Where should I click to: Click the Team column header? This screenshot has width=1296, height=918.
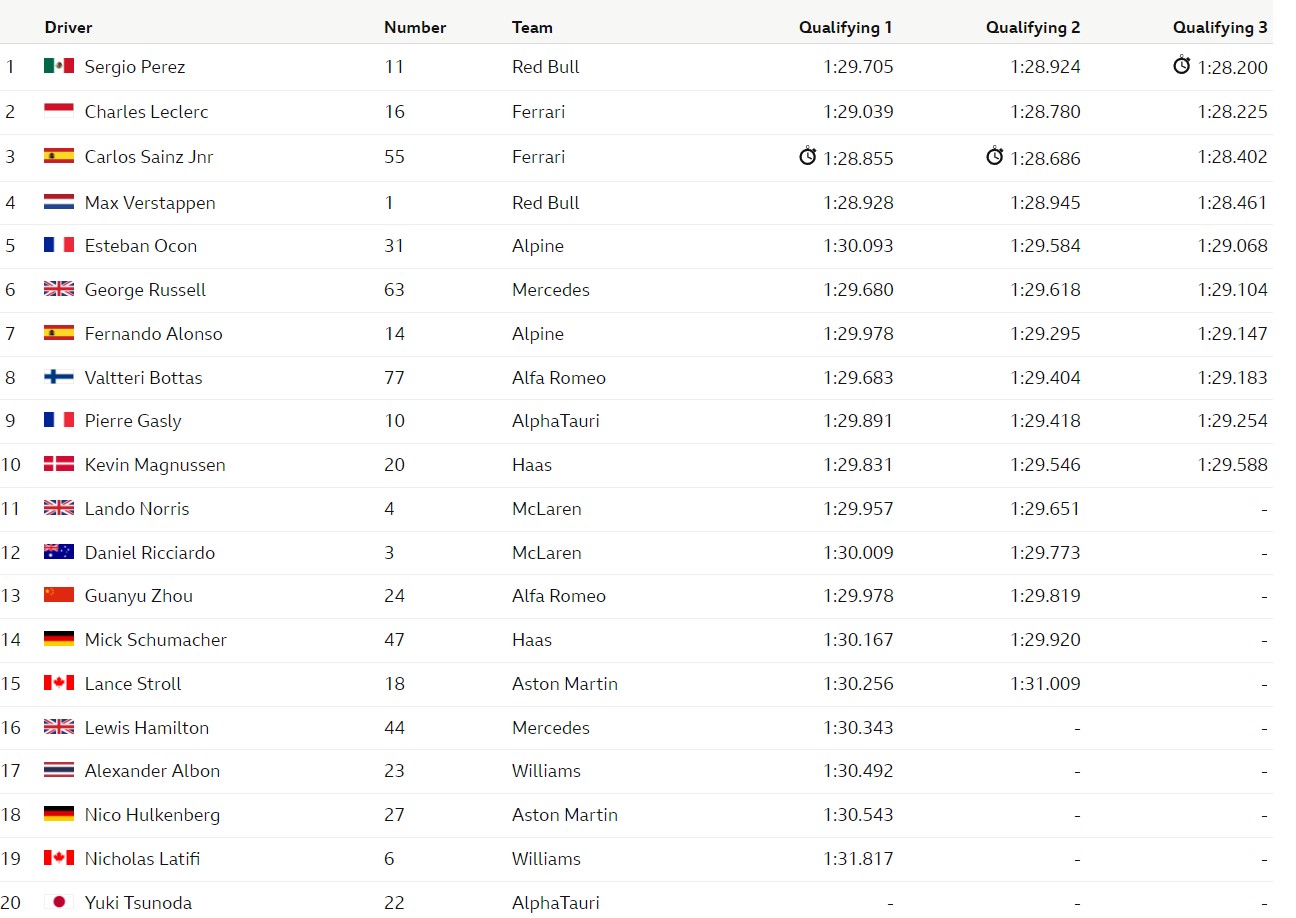click(x=532, y=28)
